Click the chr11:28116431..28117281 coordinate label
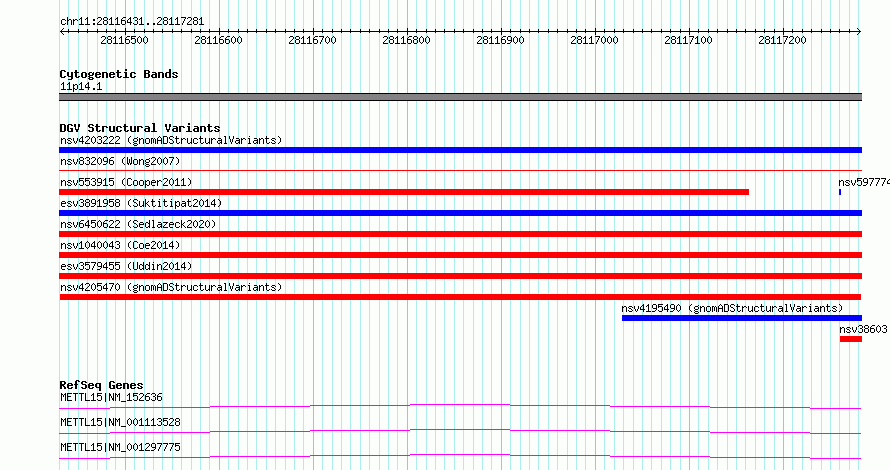Viewport: 890px width, 470px height. [132, 21]
